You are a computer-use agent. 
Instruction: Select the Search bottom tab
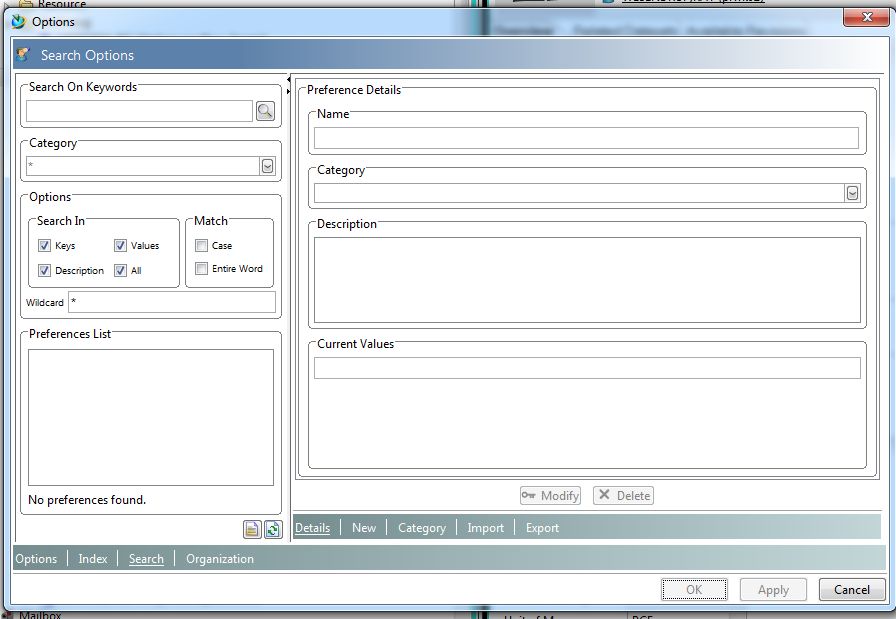(x=146, y=558)
